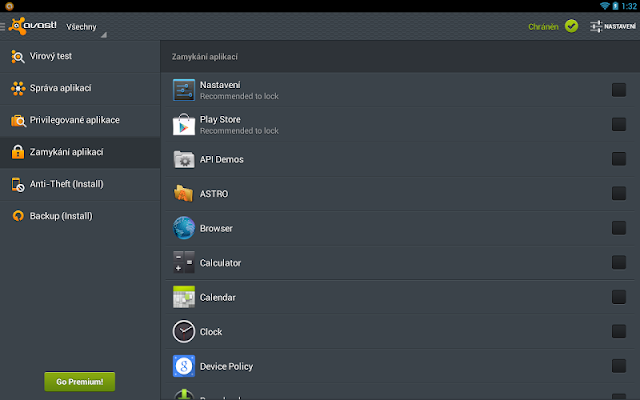Click the Play Store shopping bag icon
Screen dimensions: 640x400
(184, 124)
